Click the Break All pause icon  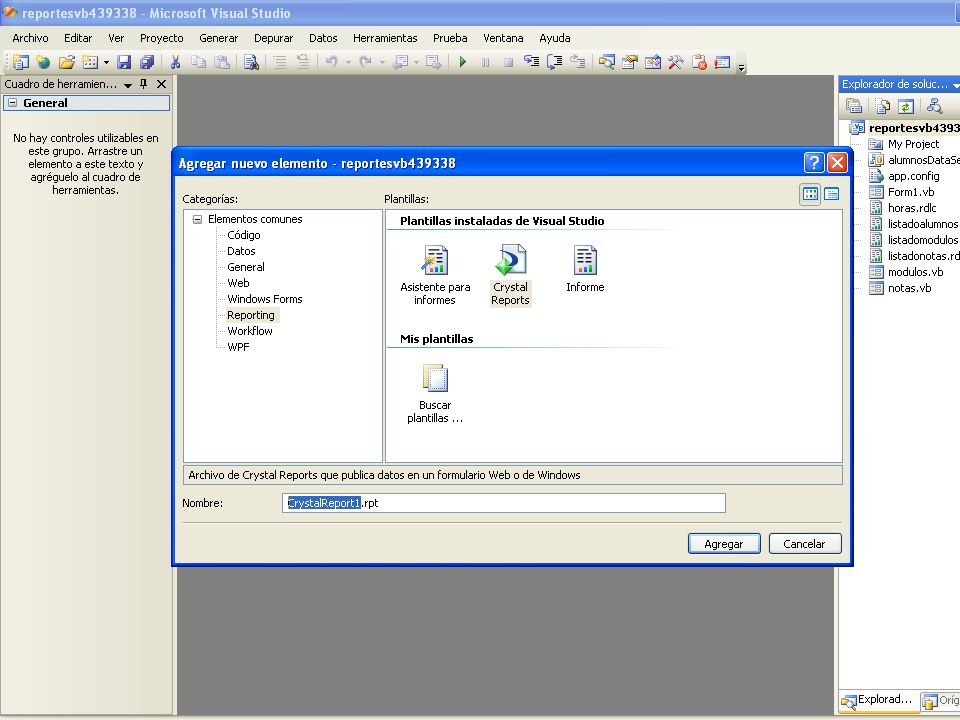[486, 62]
